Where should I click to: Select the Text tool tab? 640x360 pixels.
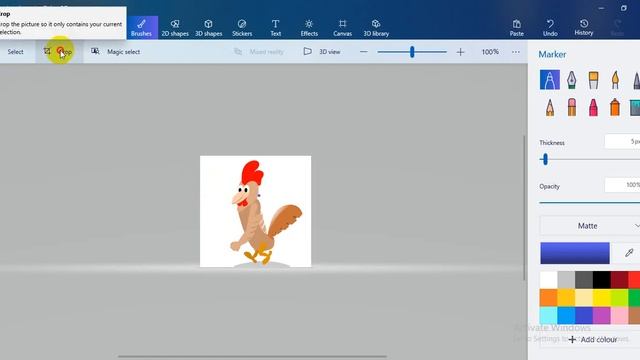click(276, 28)
